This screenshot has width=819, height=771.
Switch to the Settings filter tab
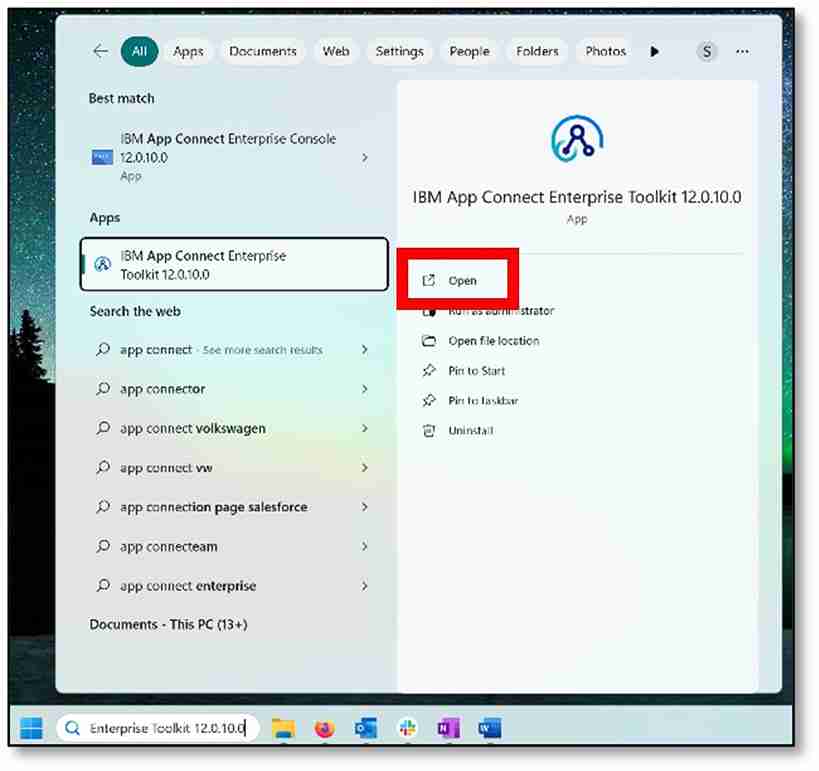pos(400,51)
